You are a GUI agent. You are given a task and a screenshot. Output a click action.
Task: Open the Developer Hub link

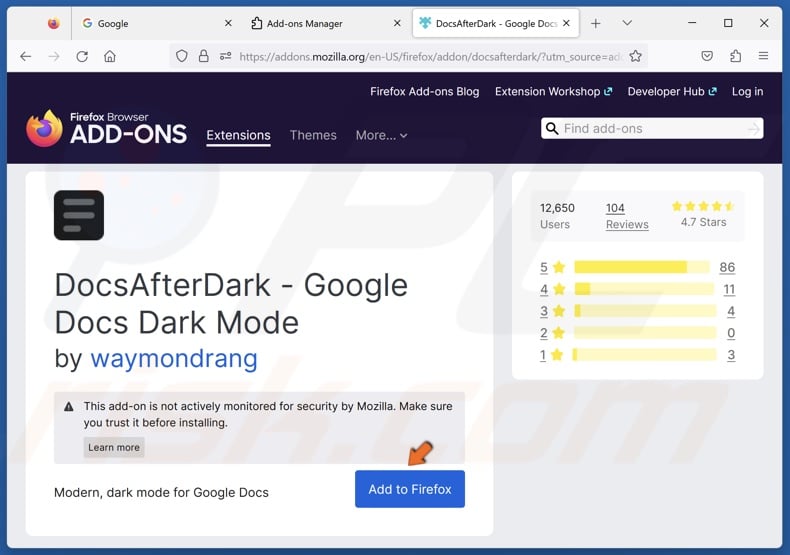click(672, 92)
